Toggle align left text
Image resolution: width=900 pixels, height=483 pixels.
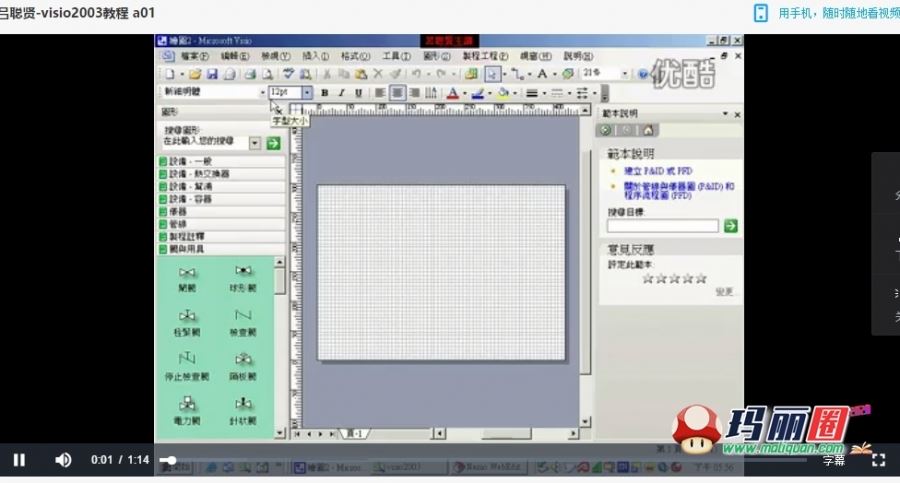[379, 93]
